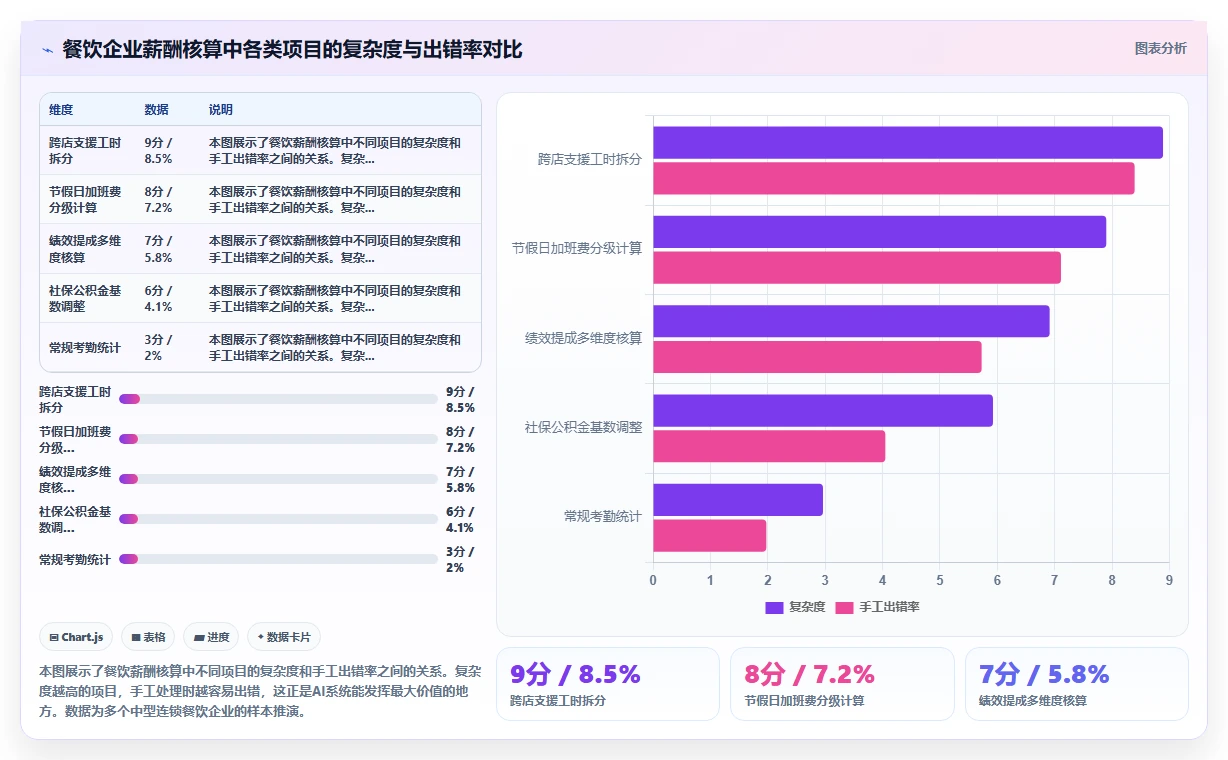Select the 数据卡片 tag chip

click(x=284, y=637)
